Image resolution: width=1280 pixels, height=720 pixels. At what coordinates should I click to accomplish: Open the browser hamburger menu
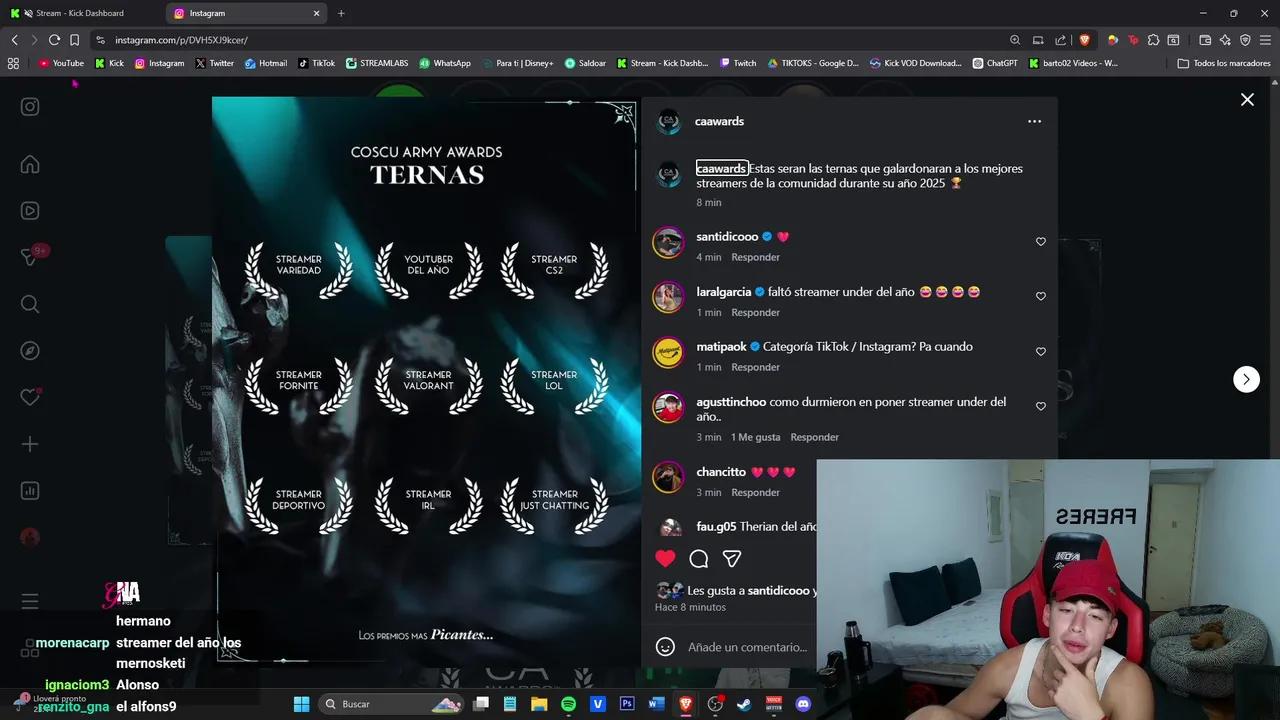point(1265,40)
